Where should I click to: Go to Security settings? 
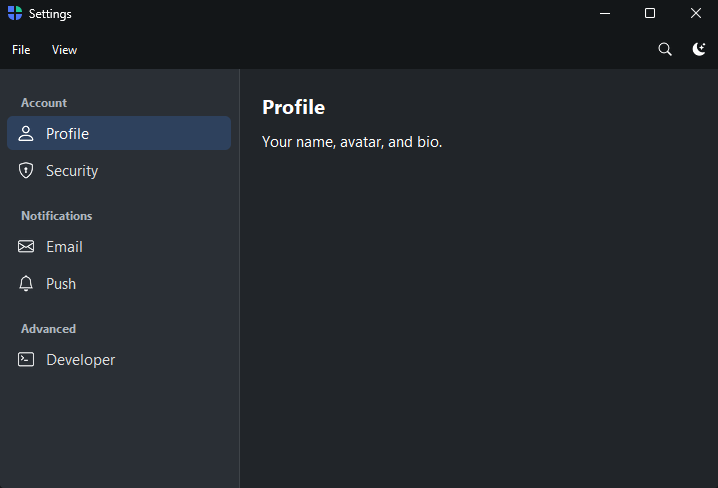119,170
